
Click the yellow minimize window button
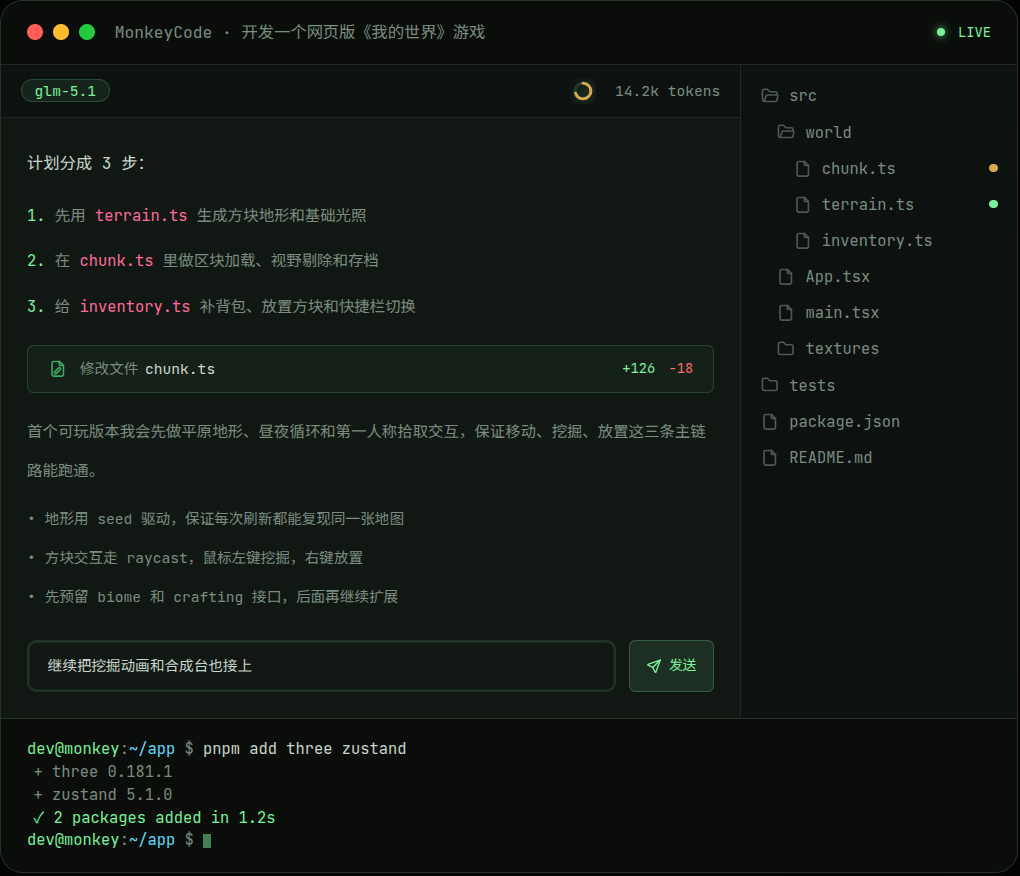pos(61,32)
